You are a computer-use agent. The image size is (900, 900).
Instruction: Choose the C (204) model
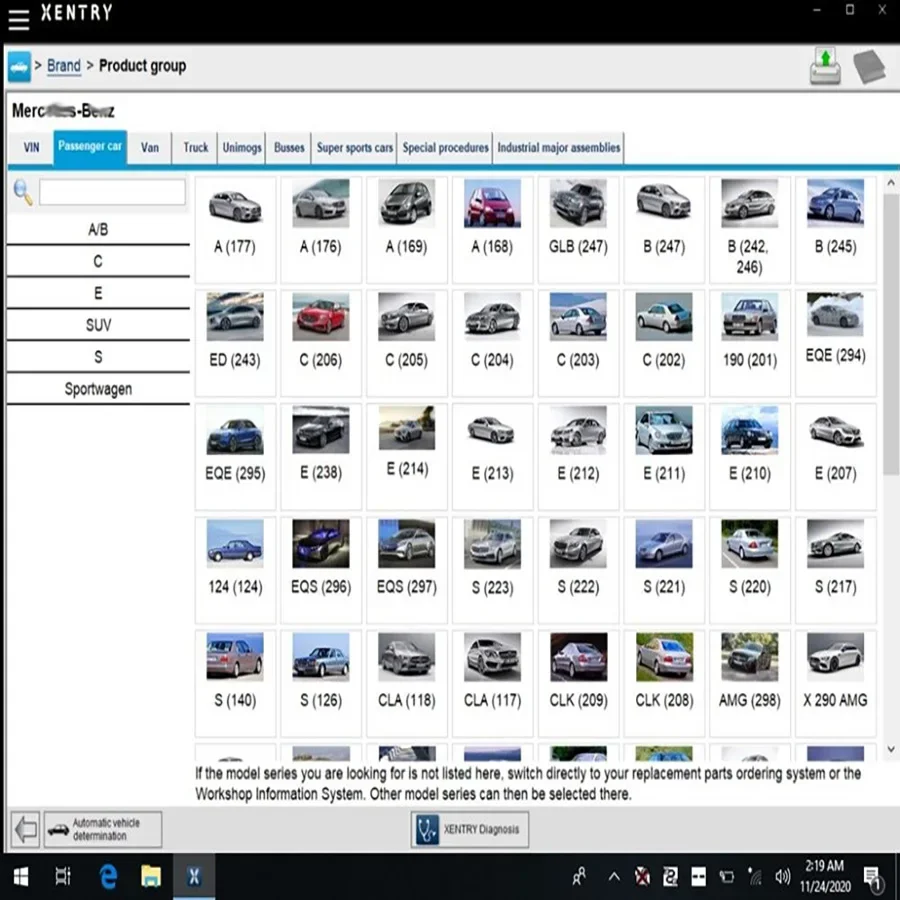[492, 343]
